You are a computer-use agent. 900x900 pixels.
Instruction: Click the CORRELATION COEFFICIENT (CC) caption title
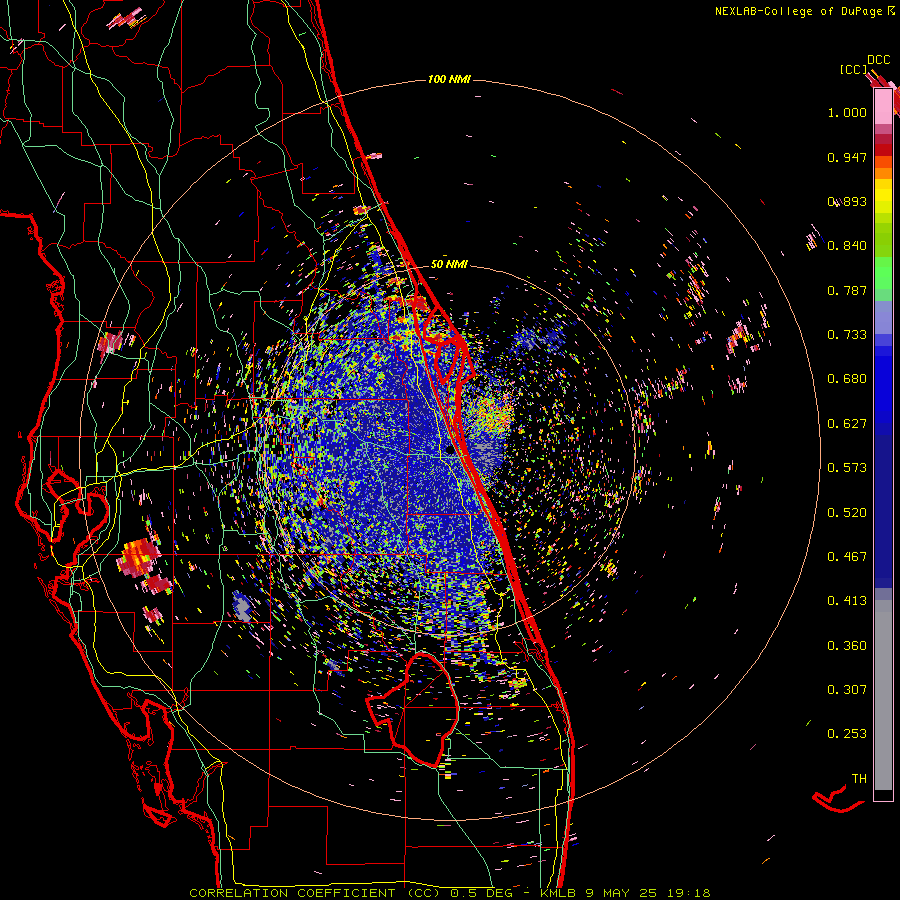tap(315, 893)
